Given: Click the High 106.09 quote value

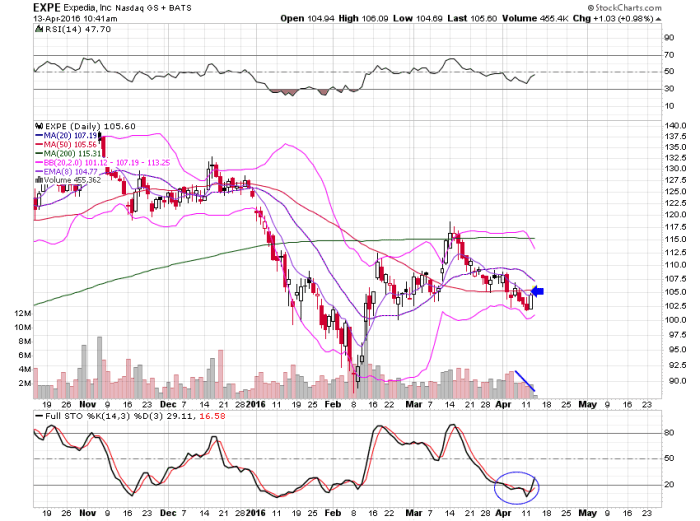Looking at the screenshot, I should coord(363,18).
